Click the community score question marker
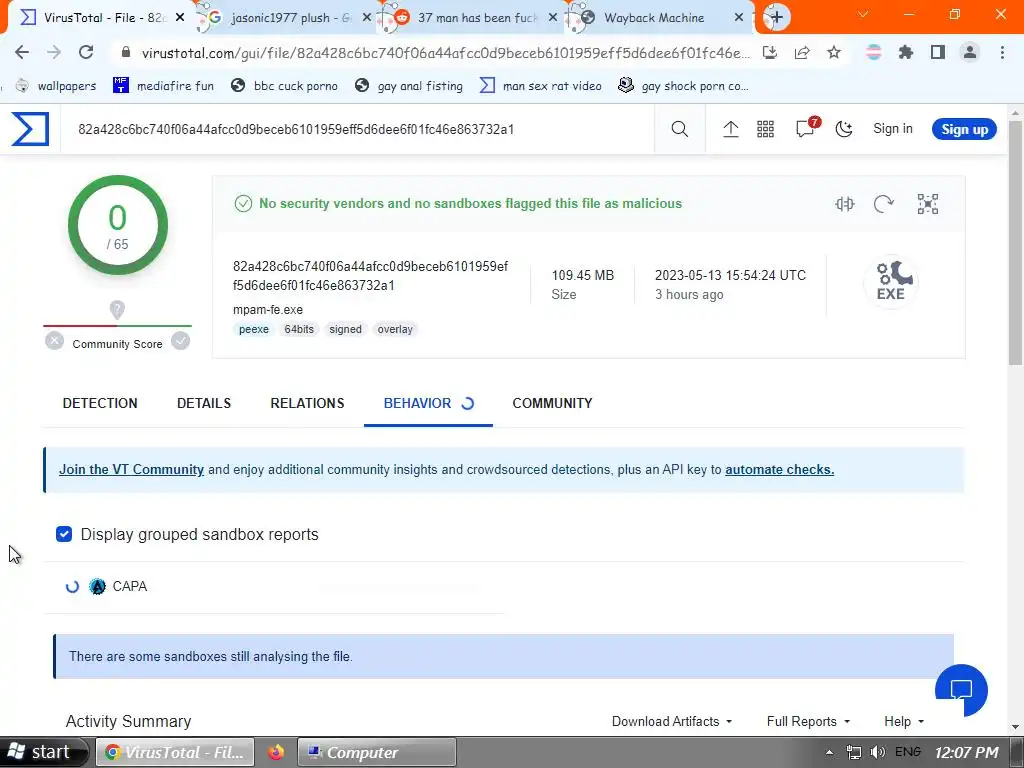Viewport: 1024px width, 768px height. click(117, 310)
